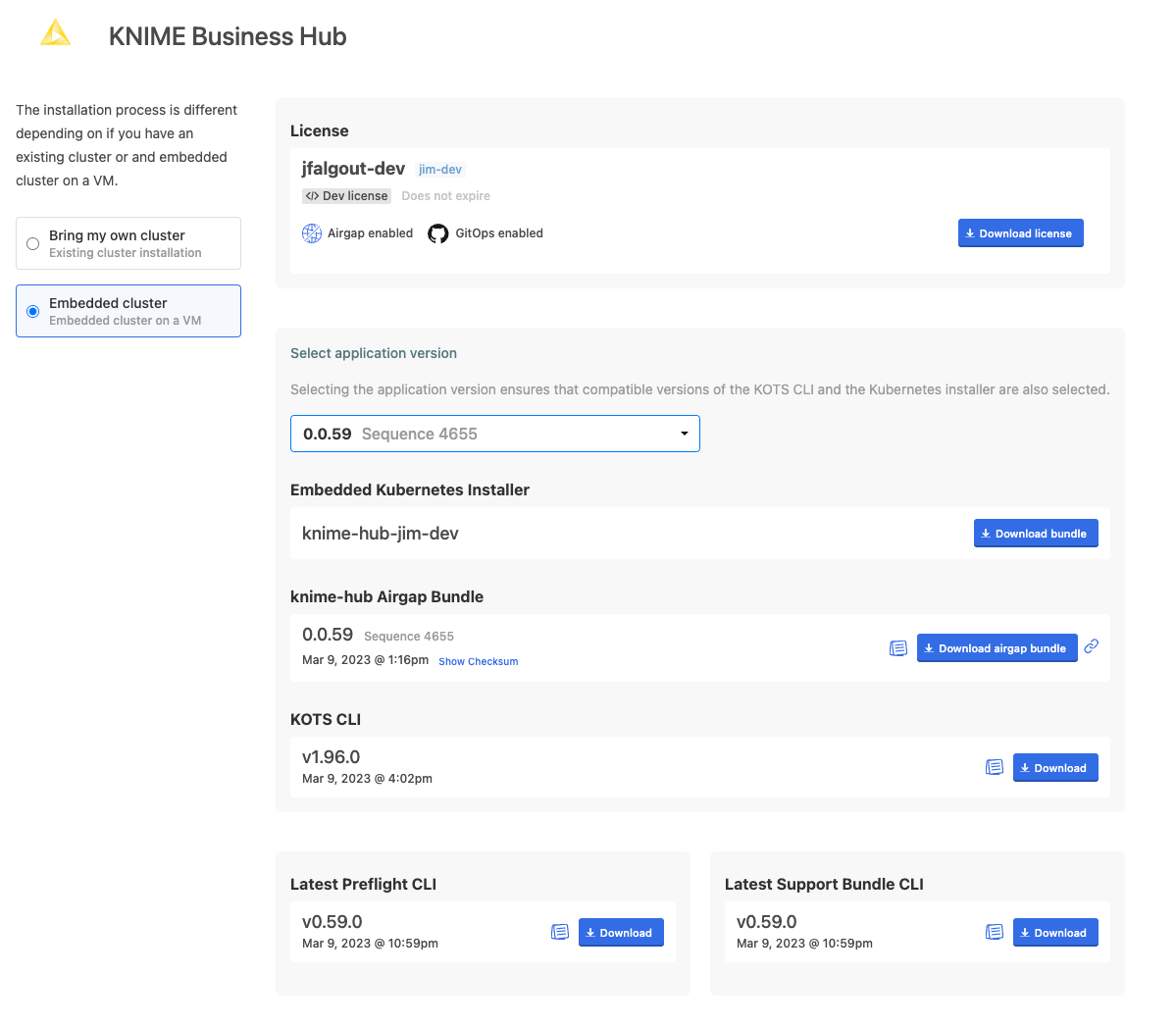
Task: Click the Airgap enabled globe icon
Action: (312, 233)
